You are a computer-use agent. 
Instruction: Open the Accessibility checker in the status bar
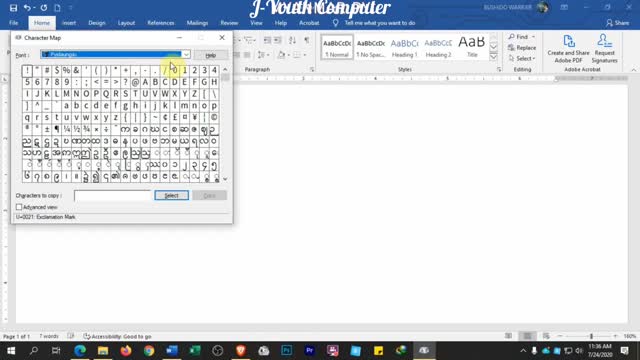(x=117, y=336)
